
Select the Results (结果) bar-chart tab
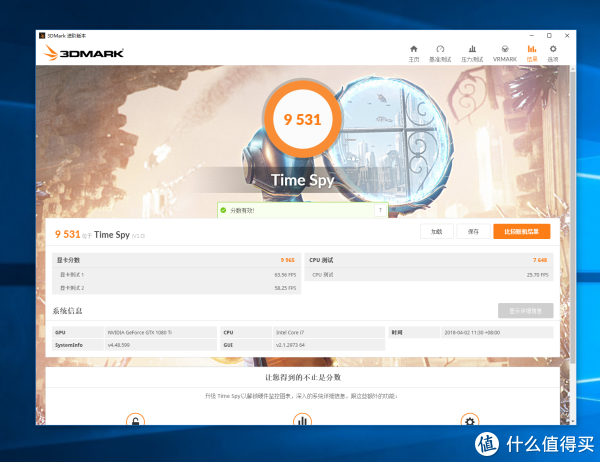pyautogui.click(x=532, y=54)
